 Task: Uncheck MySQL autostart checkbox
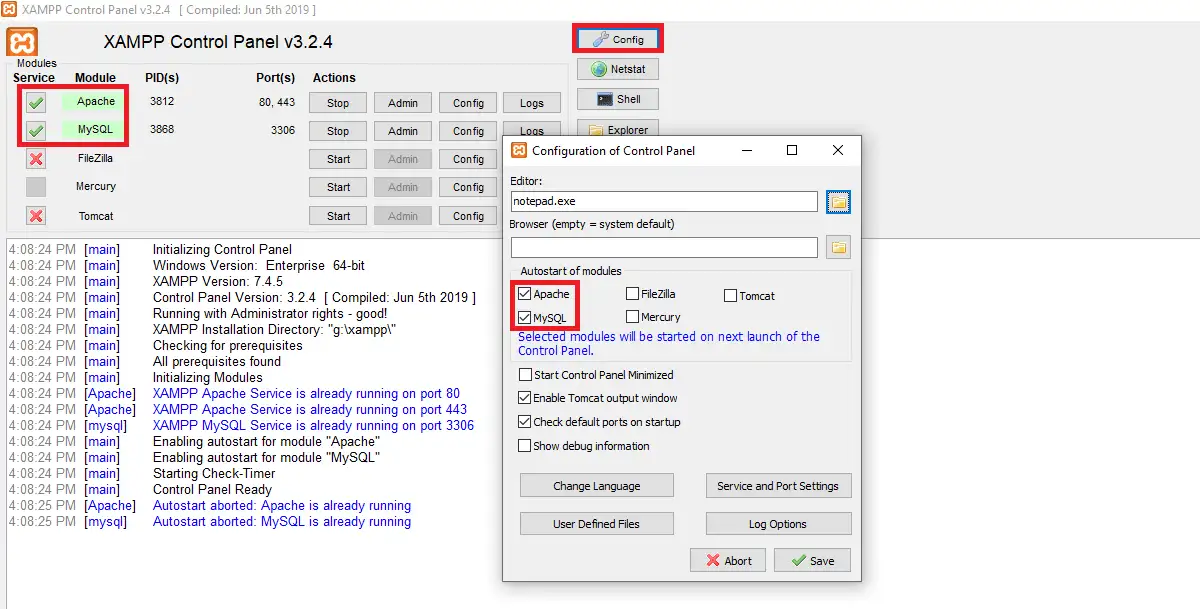[x=525, y=317]
